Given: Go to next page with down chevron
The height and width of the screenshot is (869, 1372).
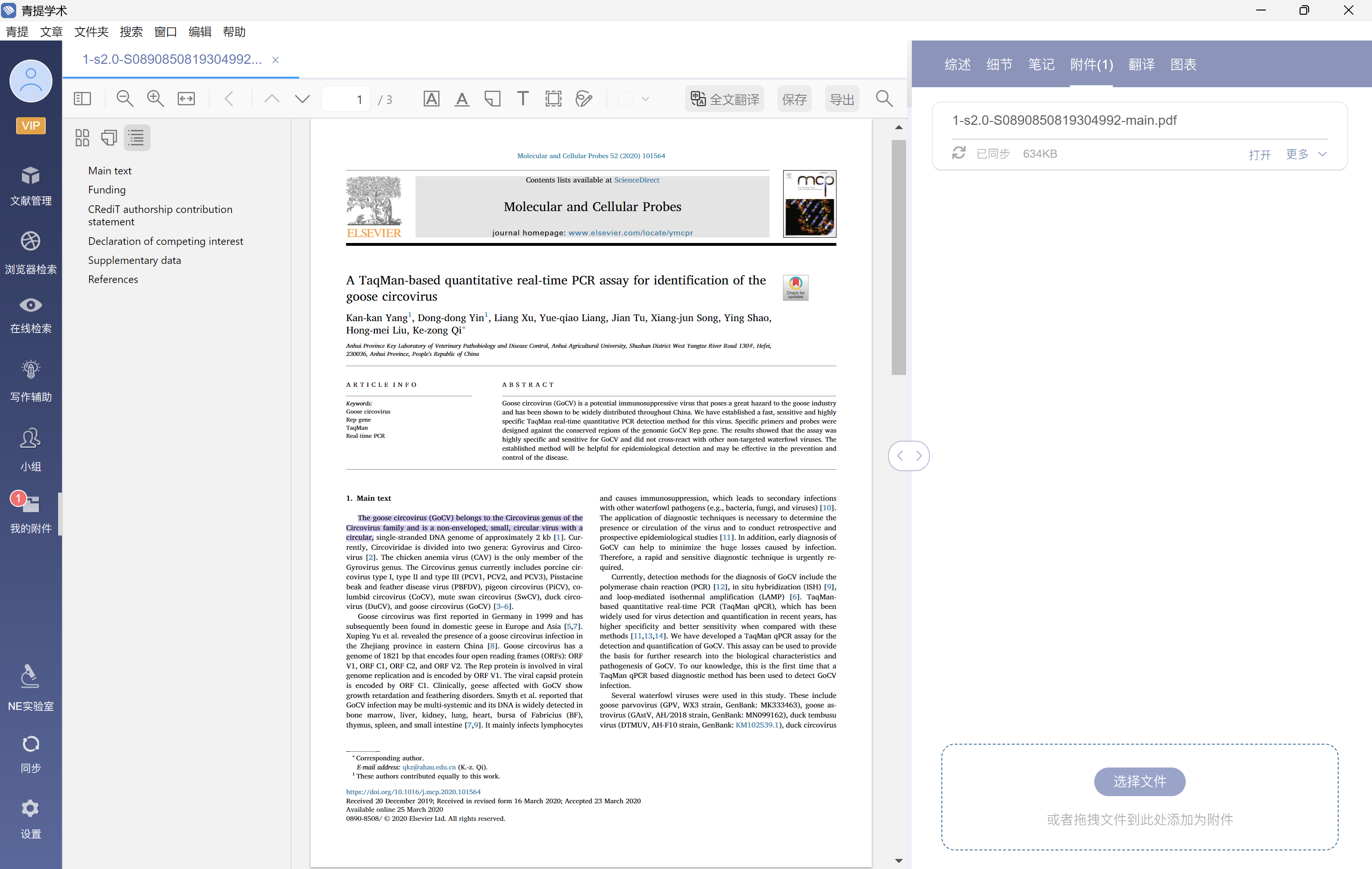Looking at the screenshot, I should point(303,99).
